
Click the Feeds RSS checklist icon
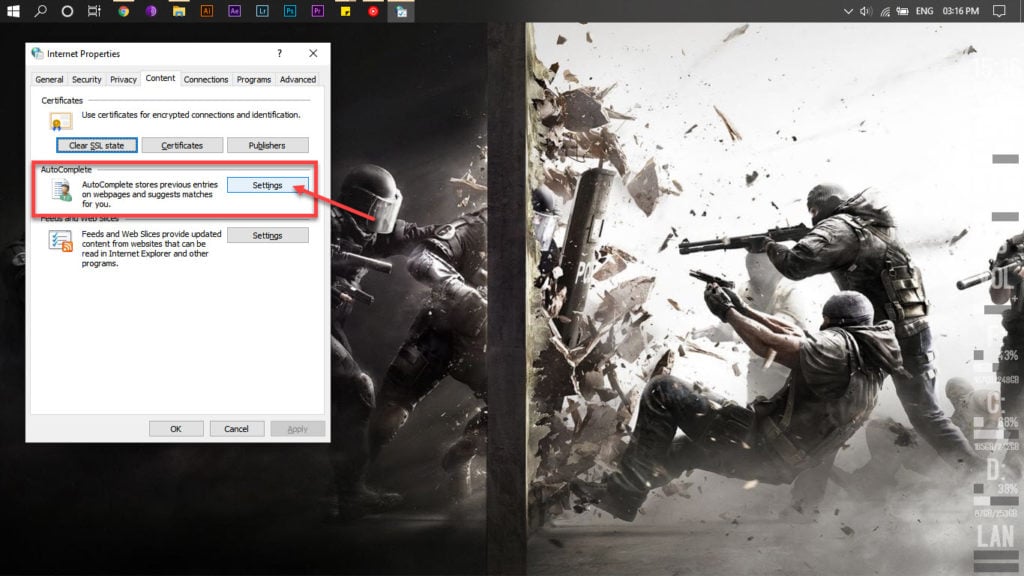pyautogui.click(x=61, y=240)
